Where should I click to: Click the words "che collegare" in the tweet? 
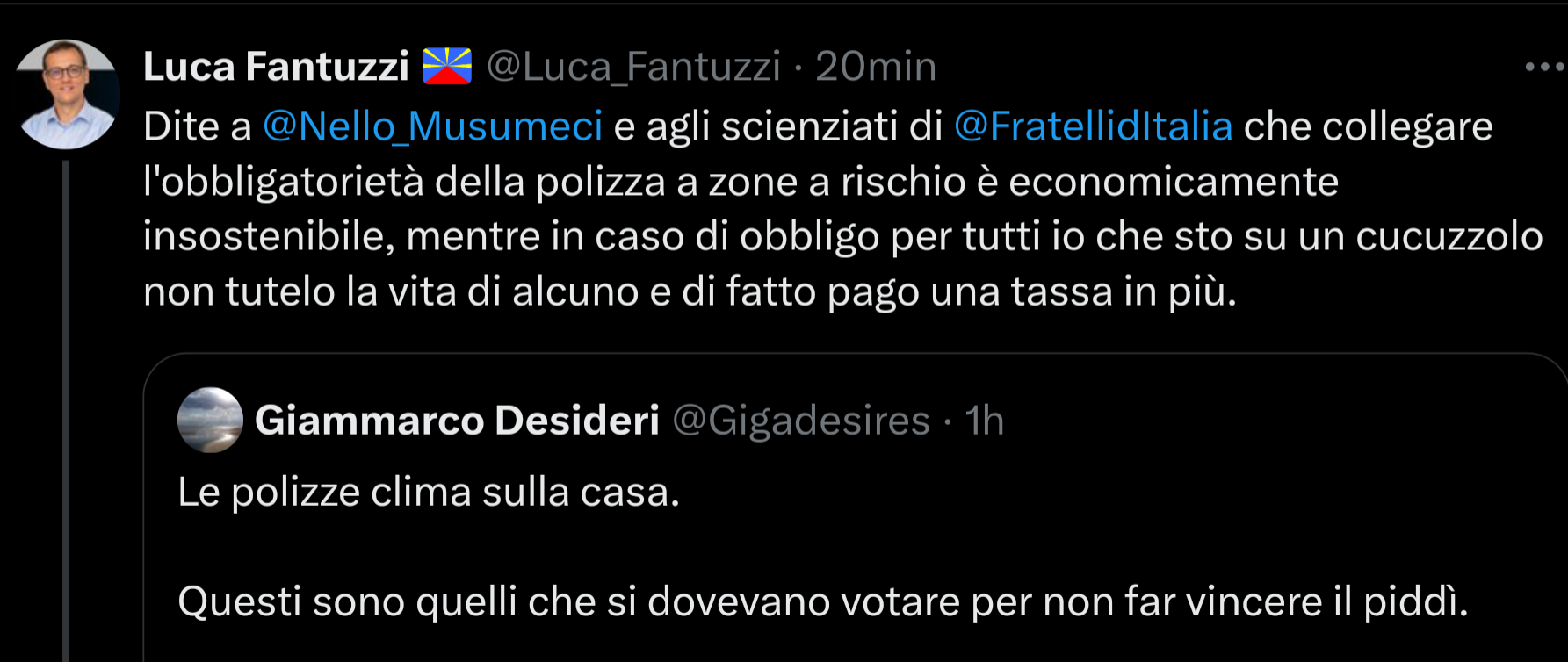[1368, 126]
